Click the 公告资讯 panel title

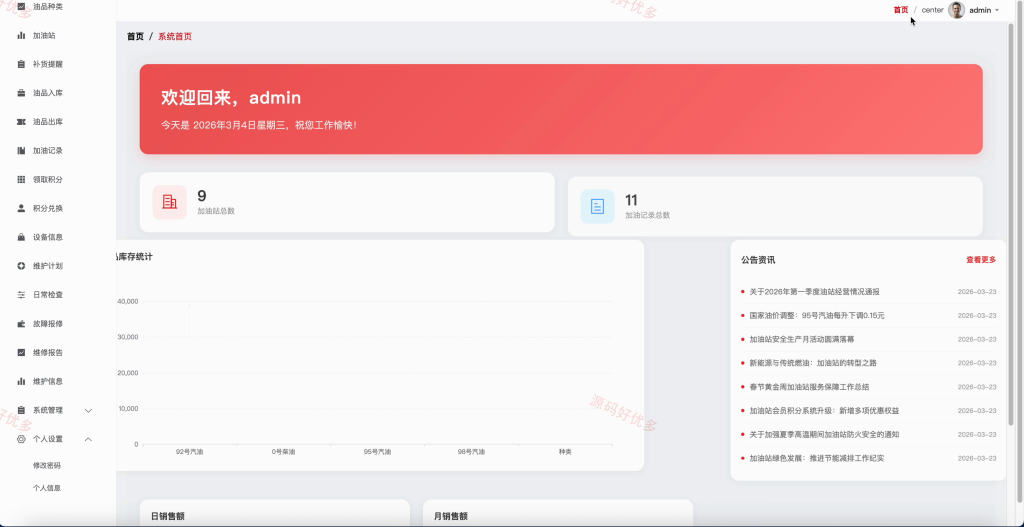click(758, 260)
